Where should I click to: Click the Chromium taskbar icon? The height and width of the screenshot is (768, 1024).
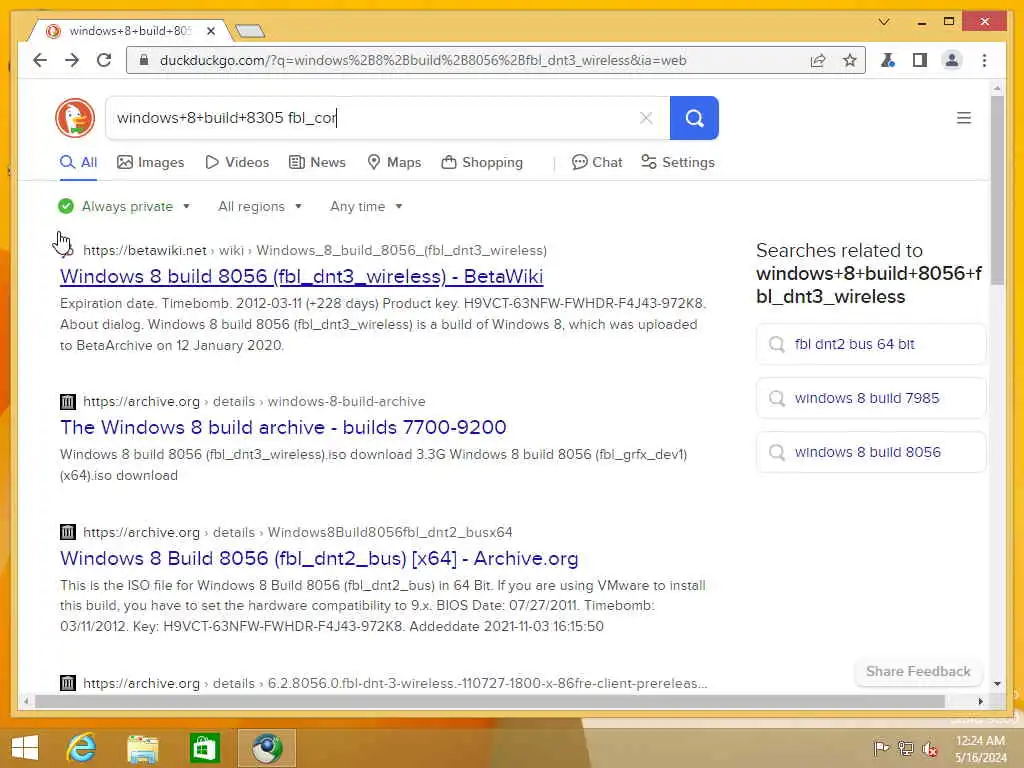[x=266, y=748]
